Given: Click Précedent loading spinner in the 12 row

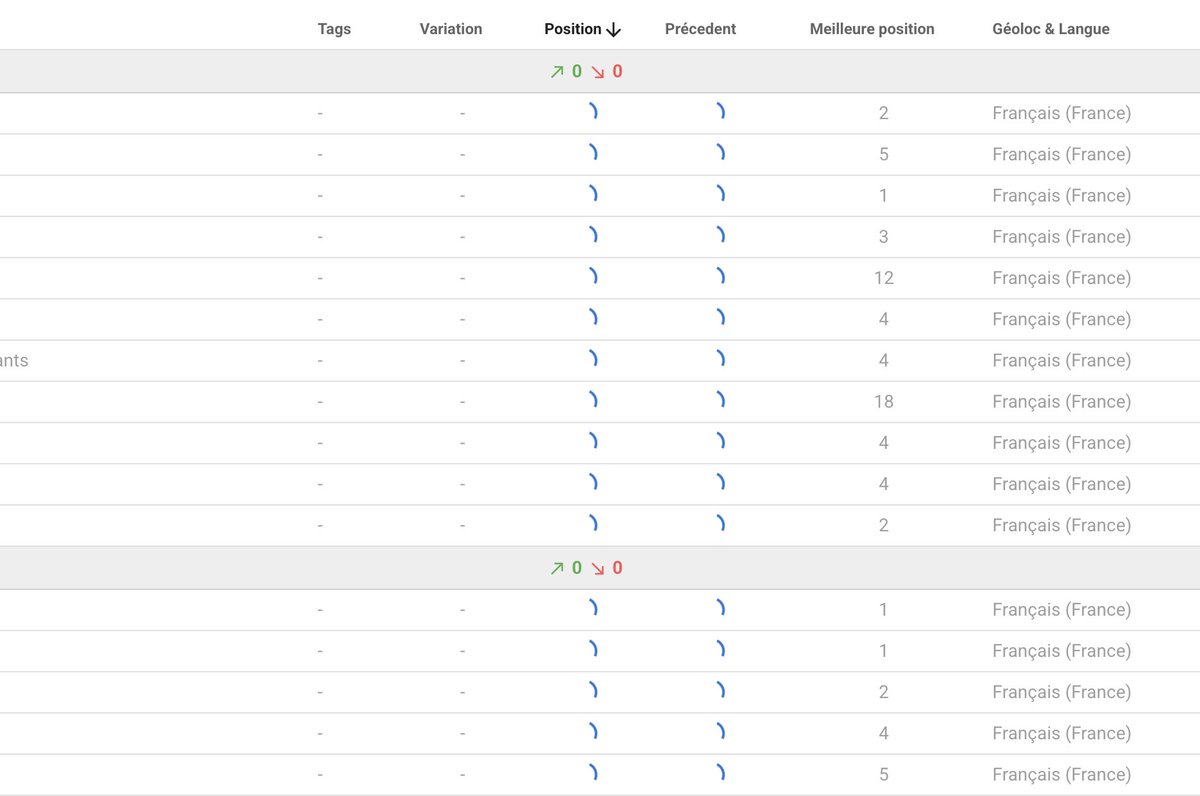Looking at the screenshot, I should (720, 276).
